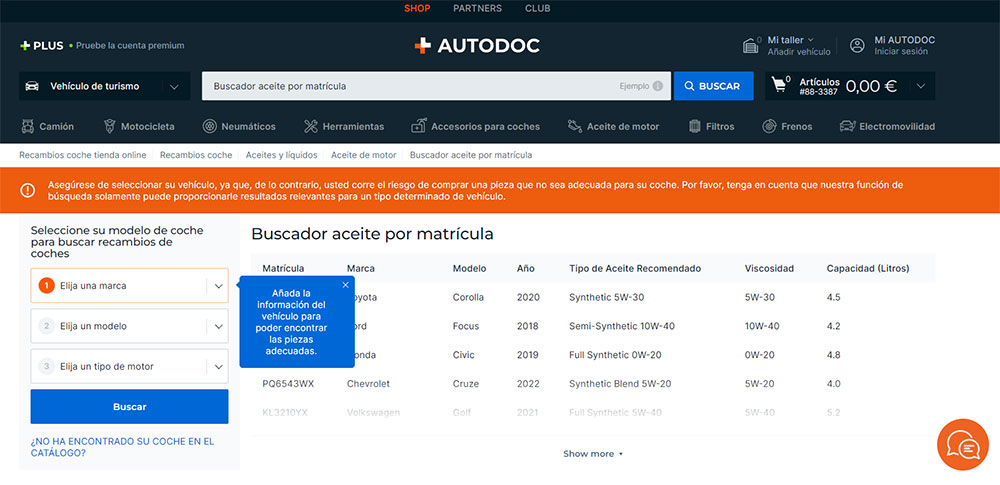Image resolution: width=1000 pixels, height=485 pixels.
Task: Switch to the CLUB tab
Action: coord(537,9)
